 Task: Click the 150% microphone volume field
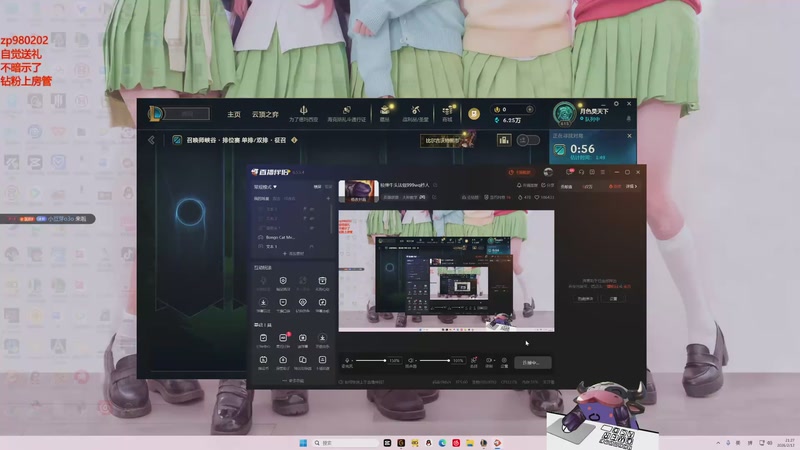click(394, 361)
